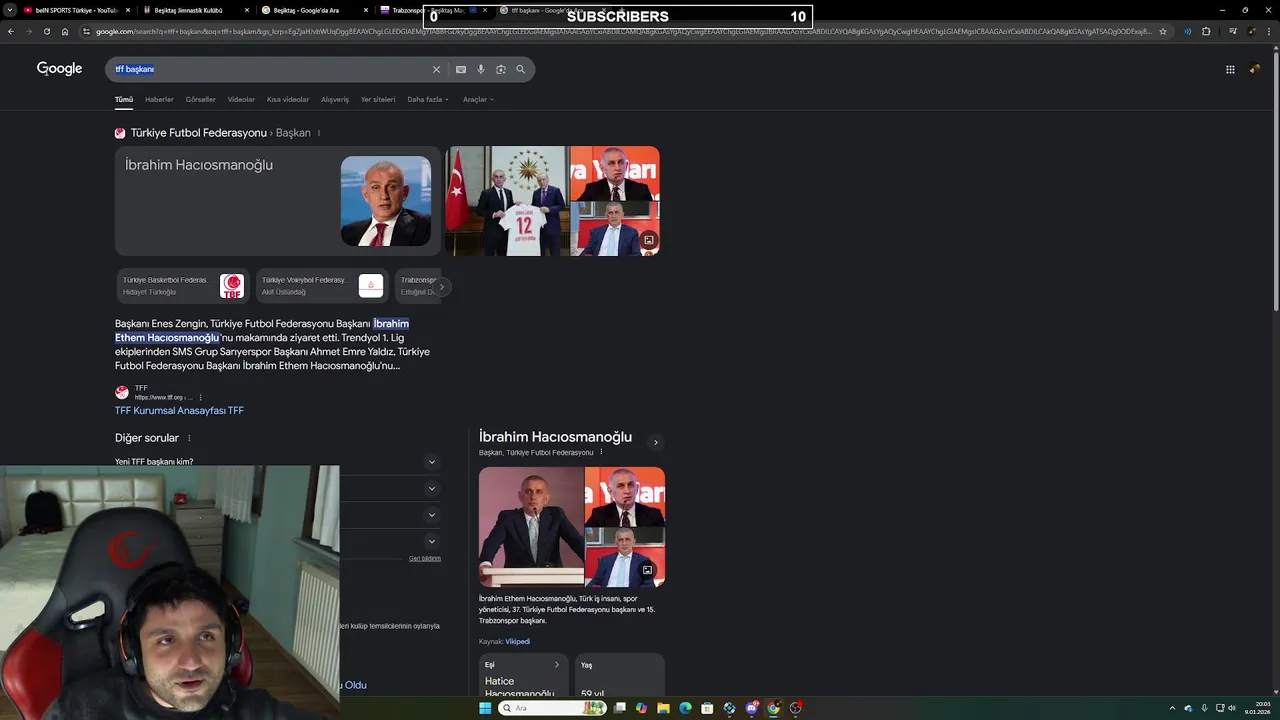Open the browser home page
The width and height of the screenshot is (1280, 720).
point(65,31)
